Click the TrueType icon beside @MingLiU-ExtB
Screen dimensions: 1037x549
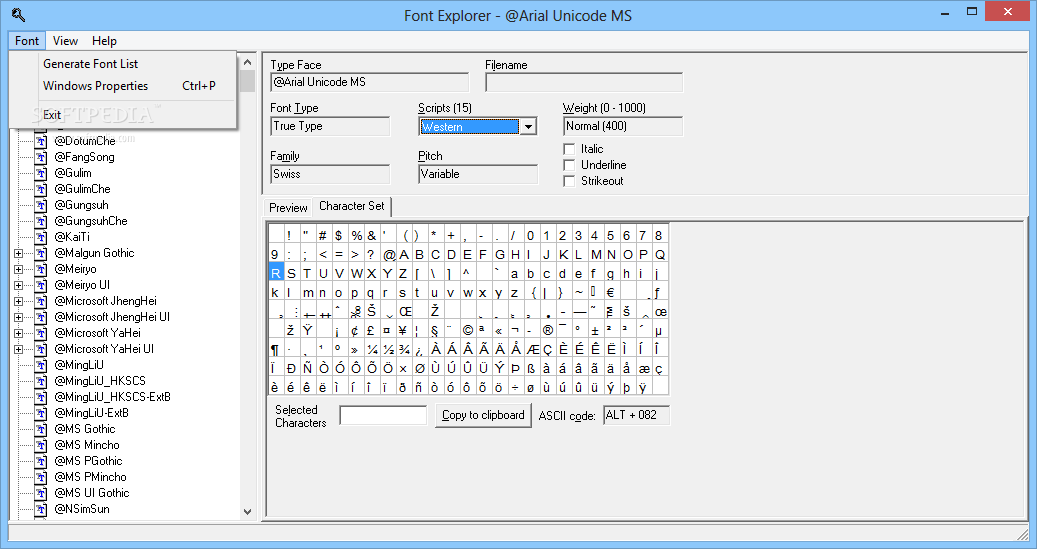41,413
